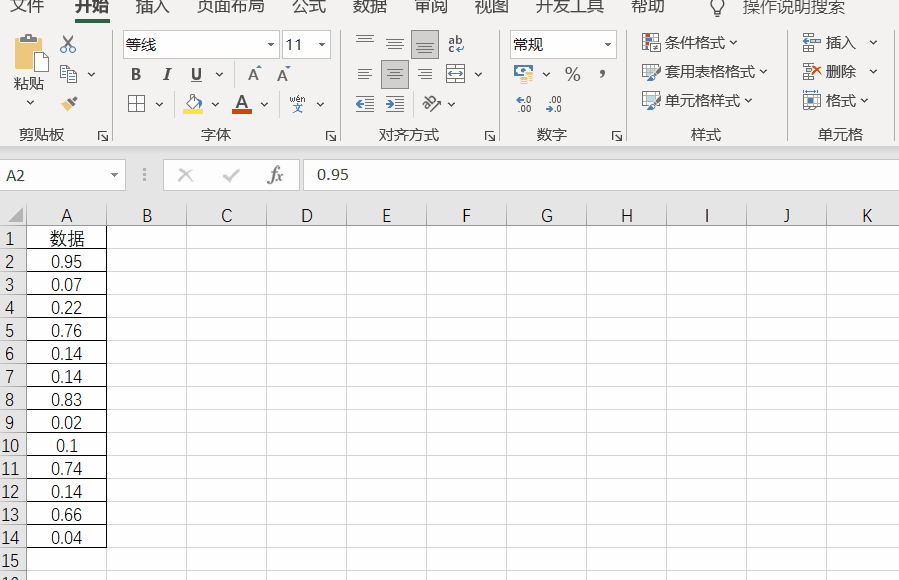Apply yellow fill color bucket
This screenshot has height=580, width=899.
(x=193, y=104)
